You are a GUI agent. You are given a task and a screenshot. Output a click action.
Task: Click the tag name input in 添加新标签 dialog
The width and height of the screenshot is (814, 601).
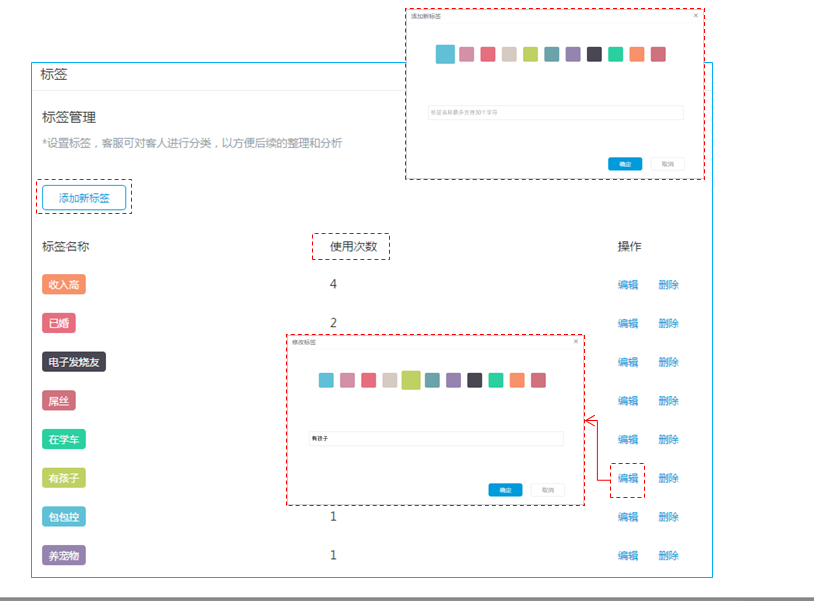(x=555, y=113)
